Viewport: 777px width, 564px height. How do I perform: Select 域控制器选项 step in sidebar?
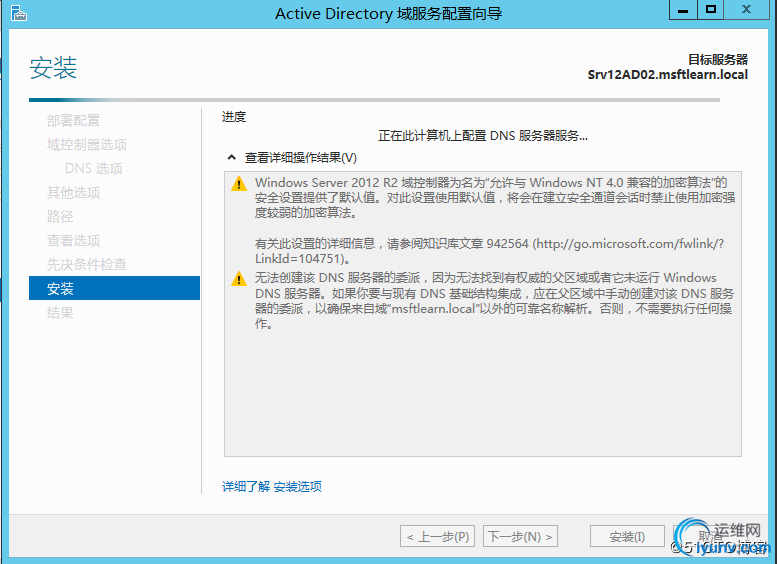click(87, 145)
